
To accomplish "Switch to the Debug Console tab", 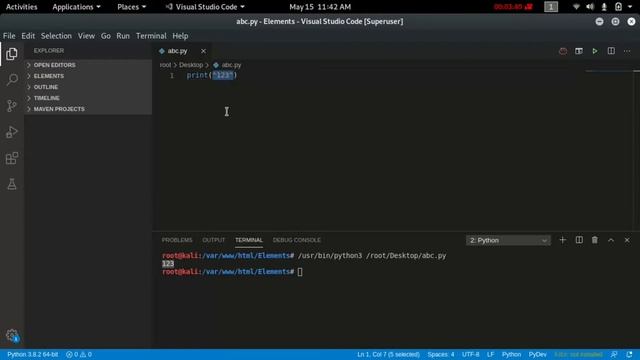I will click(x=297, y=240).
